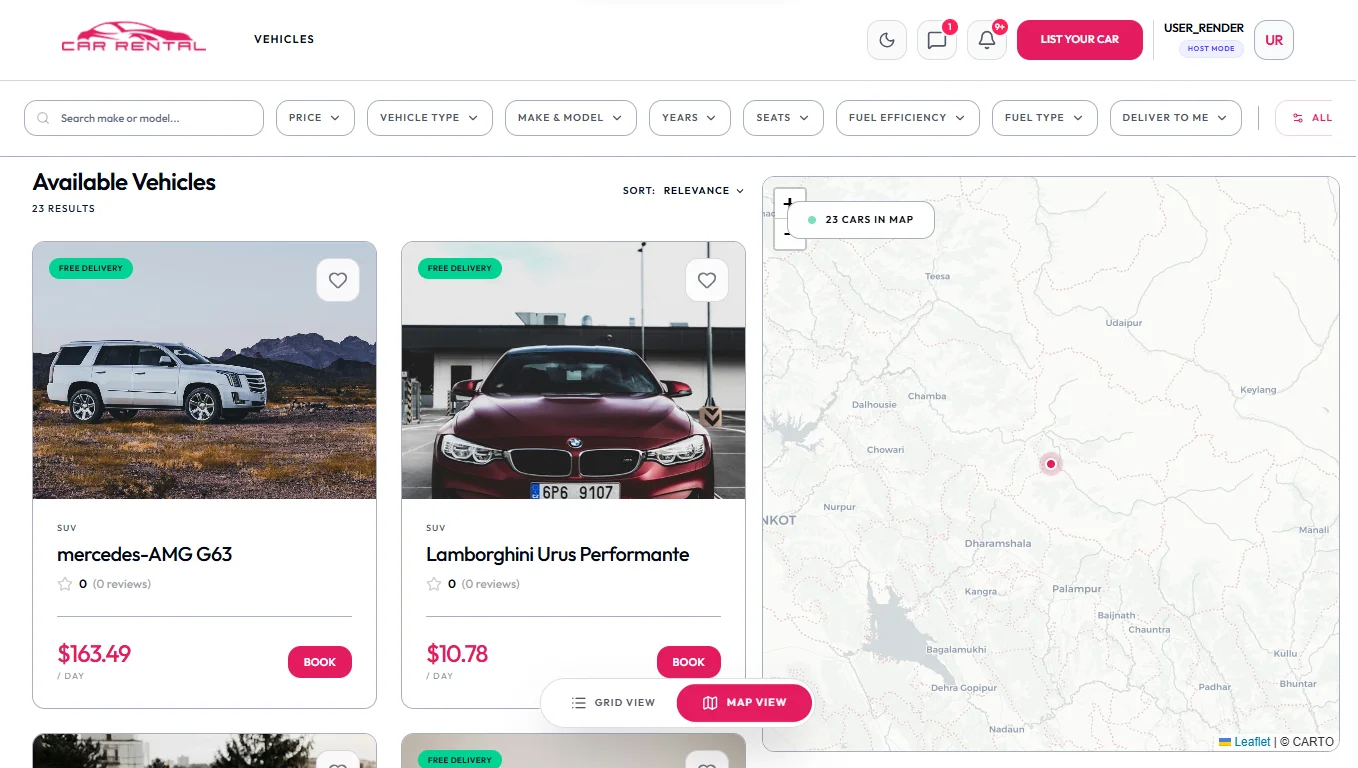Viewport: 1358px width, 768px height.
Task: Click the (0 reviews) text under Lamborghini Urus
Action: (x=491, y=584)
